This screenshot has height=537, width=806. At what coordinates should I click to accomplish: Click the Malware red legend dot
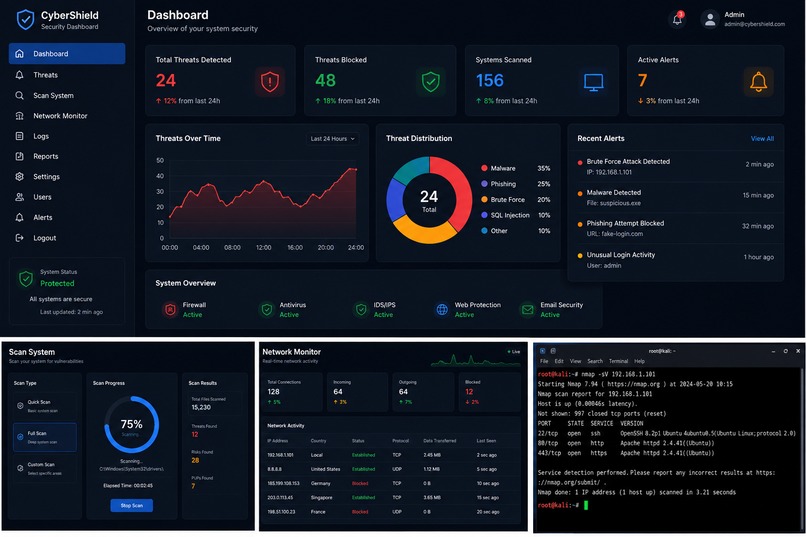484,168
